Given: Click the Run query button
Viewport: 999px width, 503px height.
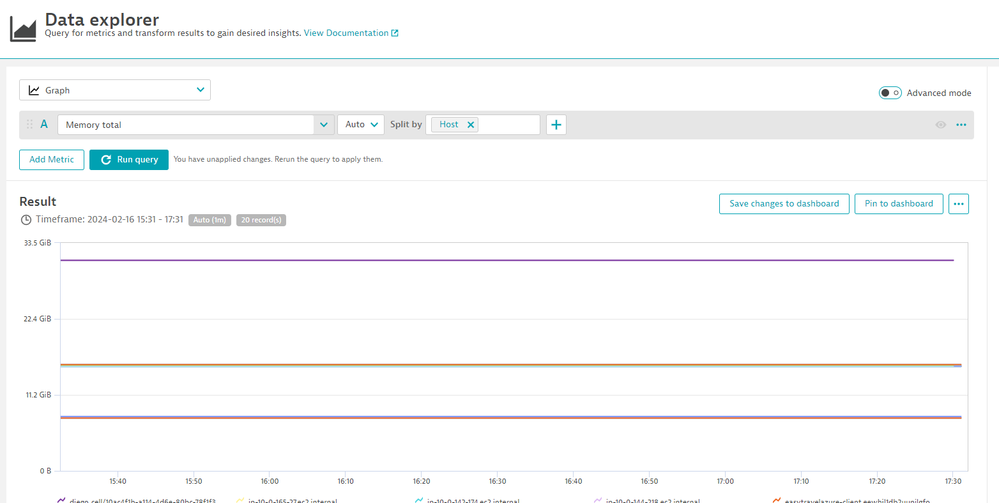Looking at the screenshot, I should coord(128,159).
